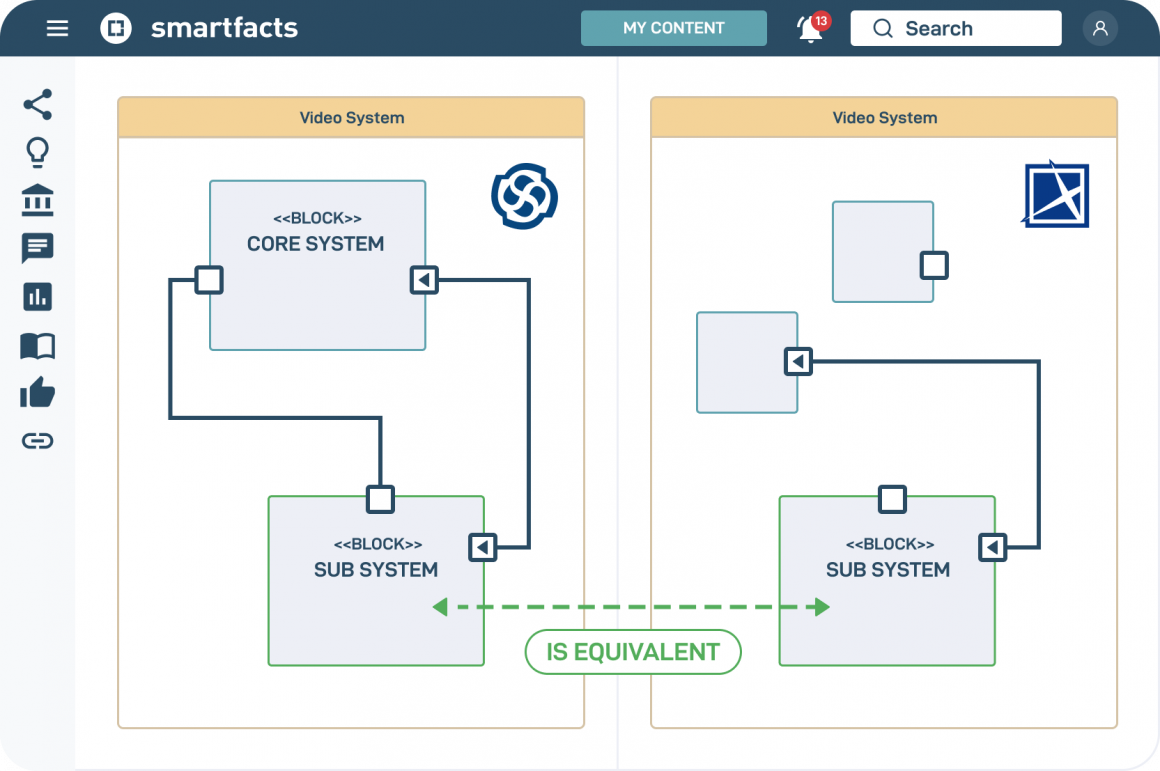
Task: Open the Documentation book icon
Action: click(x=37, y=344)
